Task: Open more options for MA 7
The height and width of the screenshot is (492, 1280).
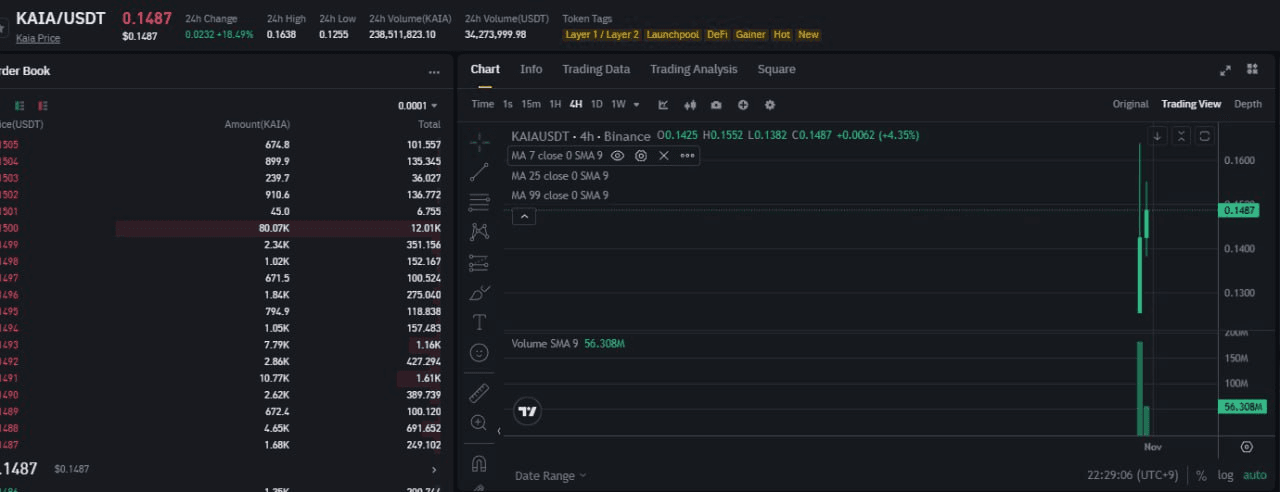Action: [687, 156]
